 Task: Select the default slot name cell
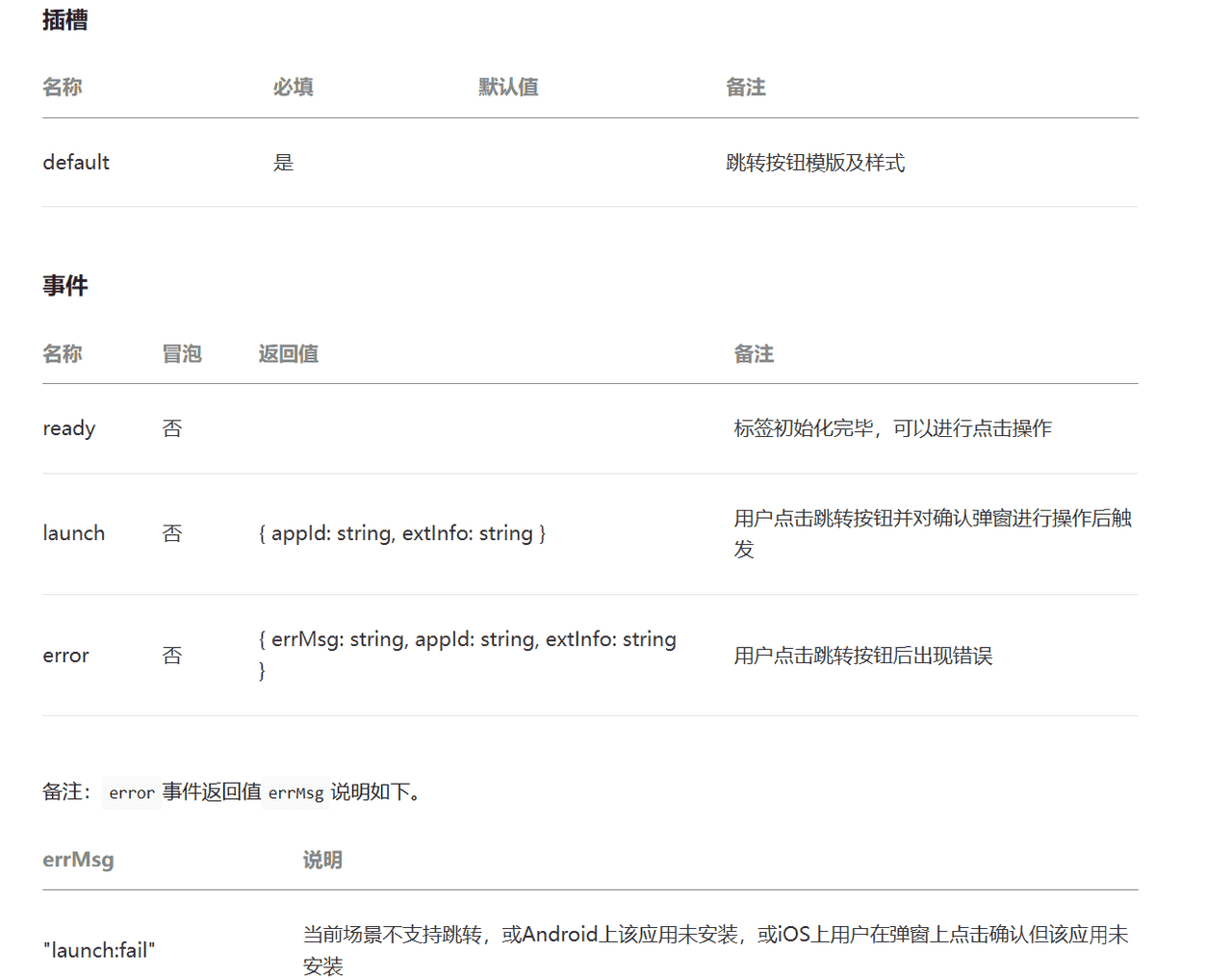click(x=76, y=162)
